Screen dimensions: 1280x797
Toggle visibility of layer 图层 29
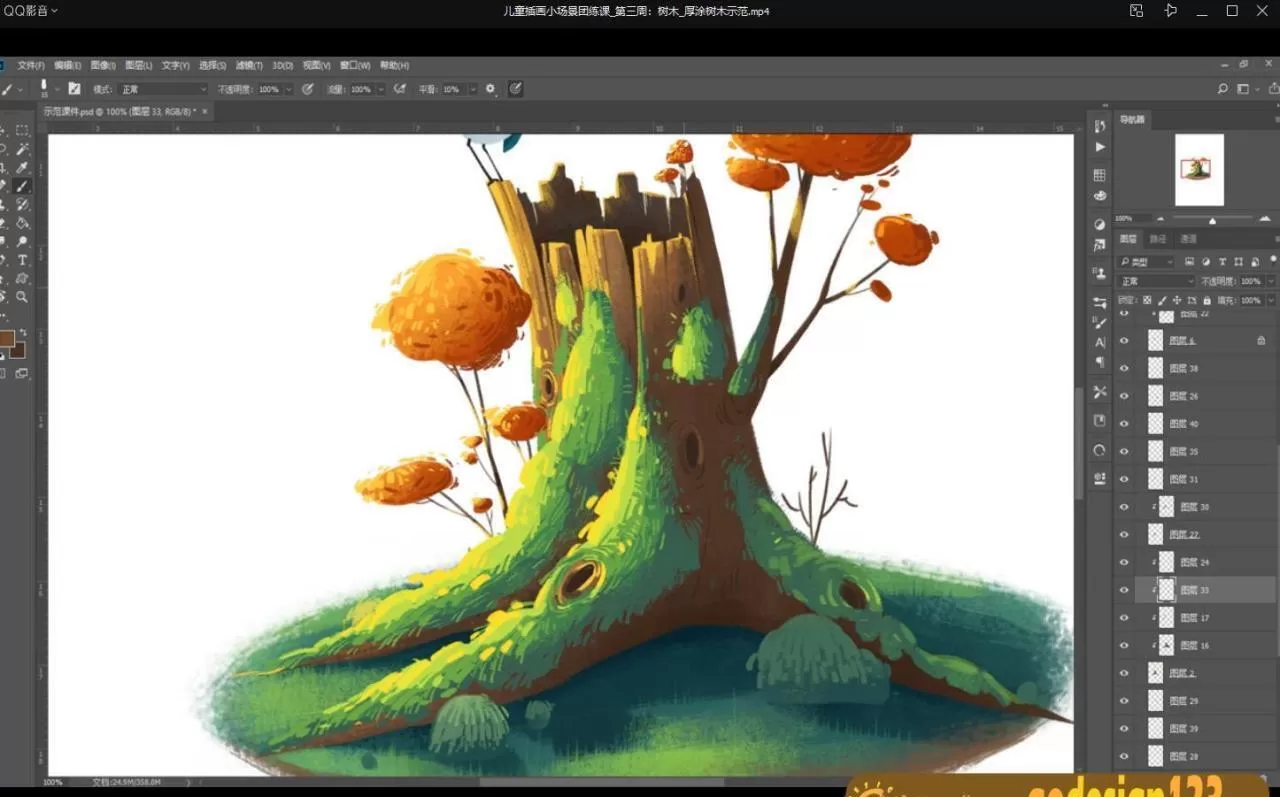tap(1124, 701)
